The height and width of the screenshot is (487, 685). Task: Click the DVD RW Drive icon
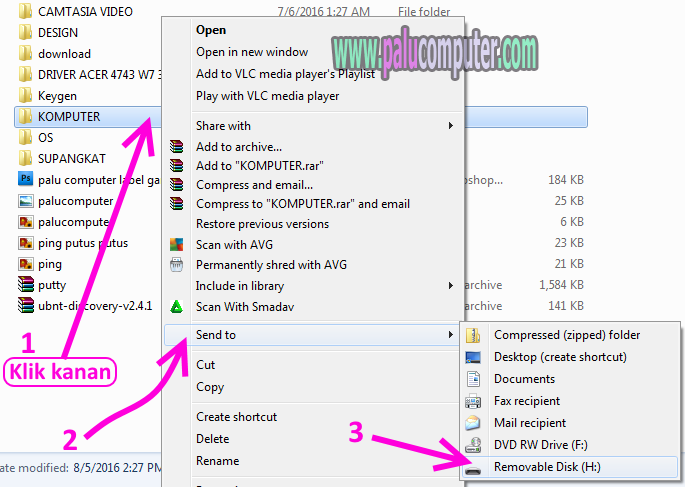coord(473,445)
